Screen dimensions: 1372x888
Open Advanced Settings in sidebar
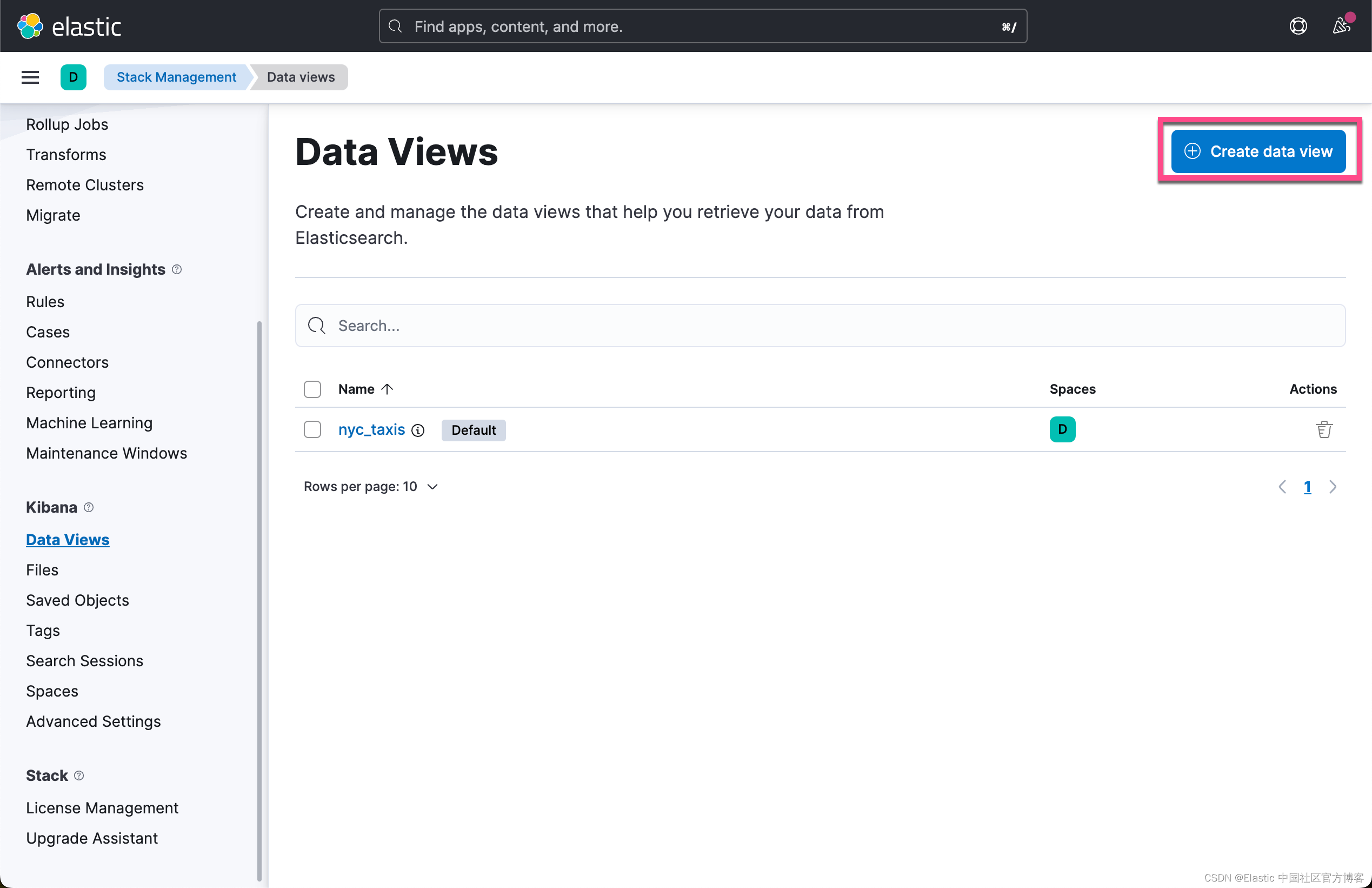pyautogui.click(x=94, y=721)
